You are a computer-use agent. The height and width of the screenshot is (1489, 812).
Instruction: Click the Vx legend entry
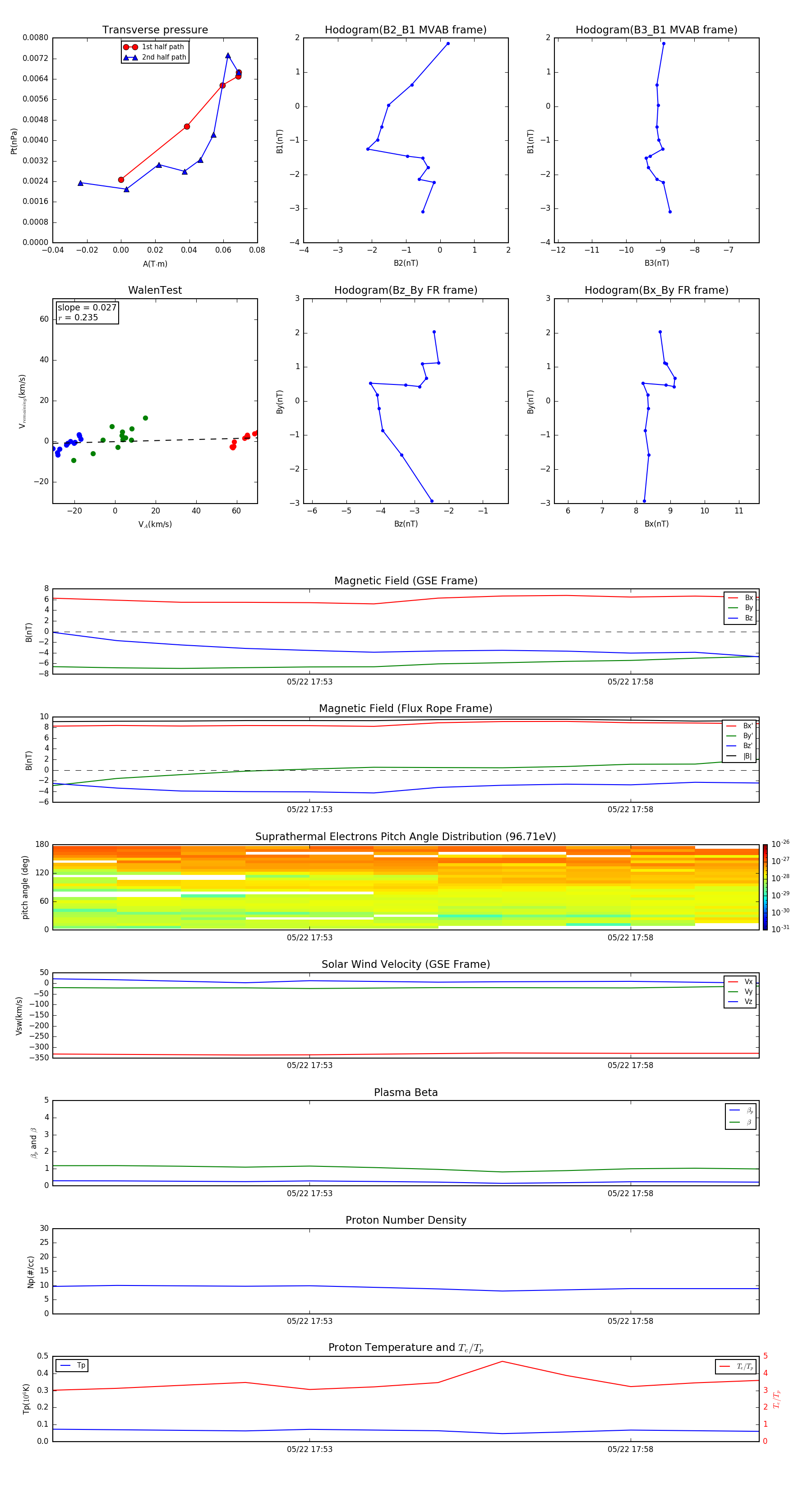[740, 981]
